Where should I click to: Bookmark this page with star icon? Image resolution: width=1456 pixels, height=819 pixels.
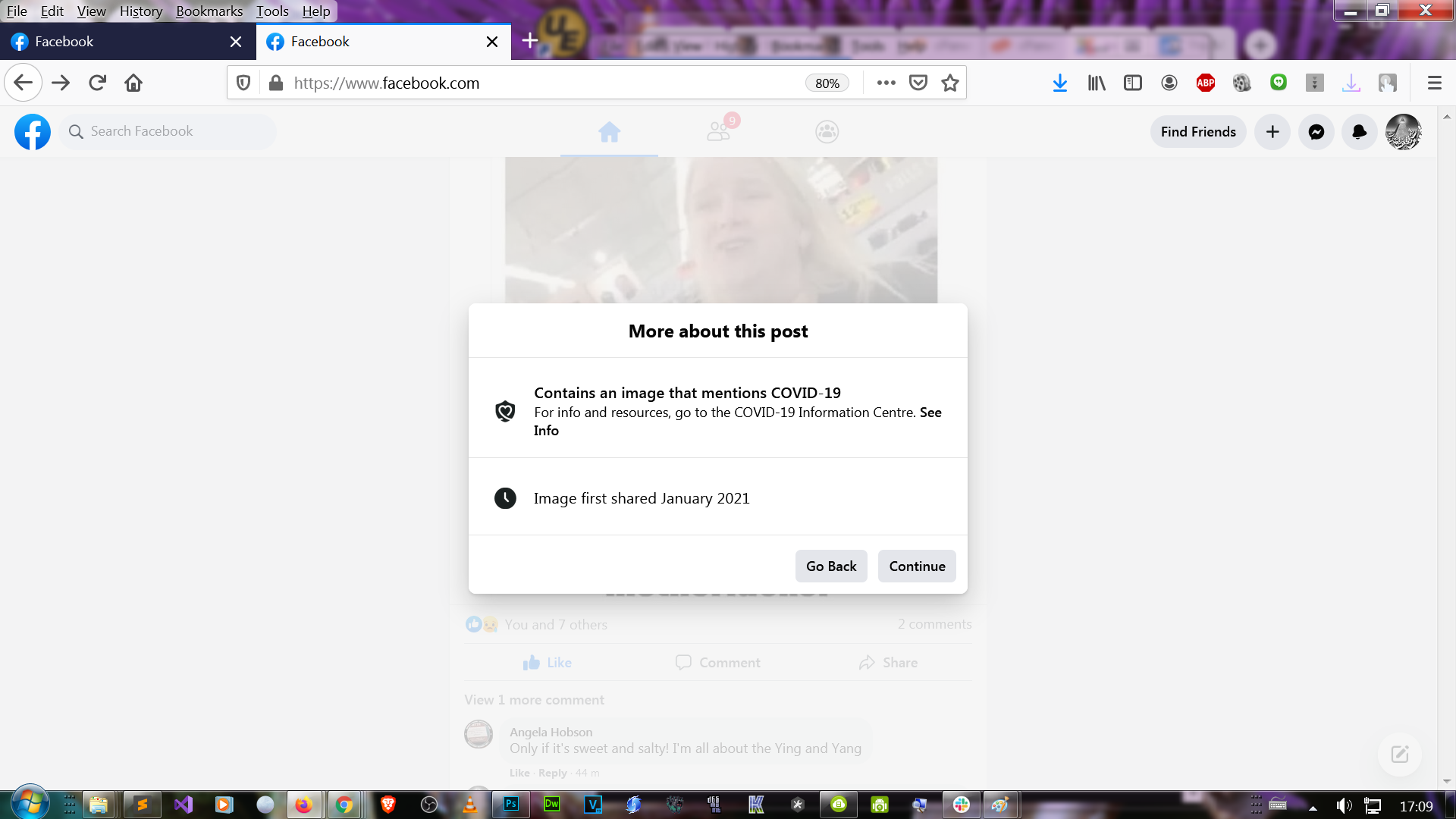click(x=950, y=83)
